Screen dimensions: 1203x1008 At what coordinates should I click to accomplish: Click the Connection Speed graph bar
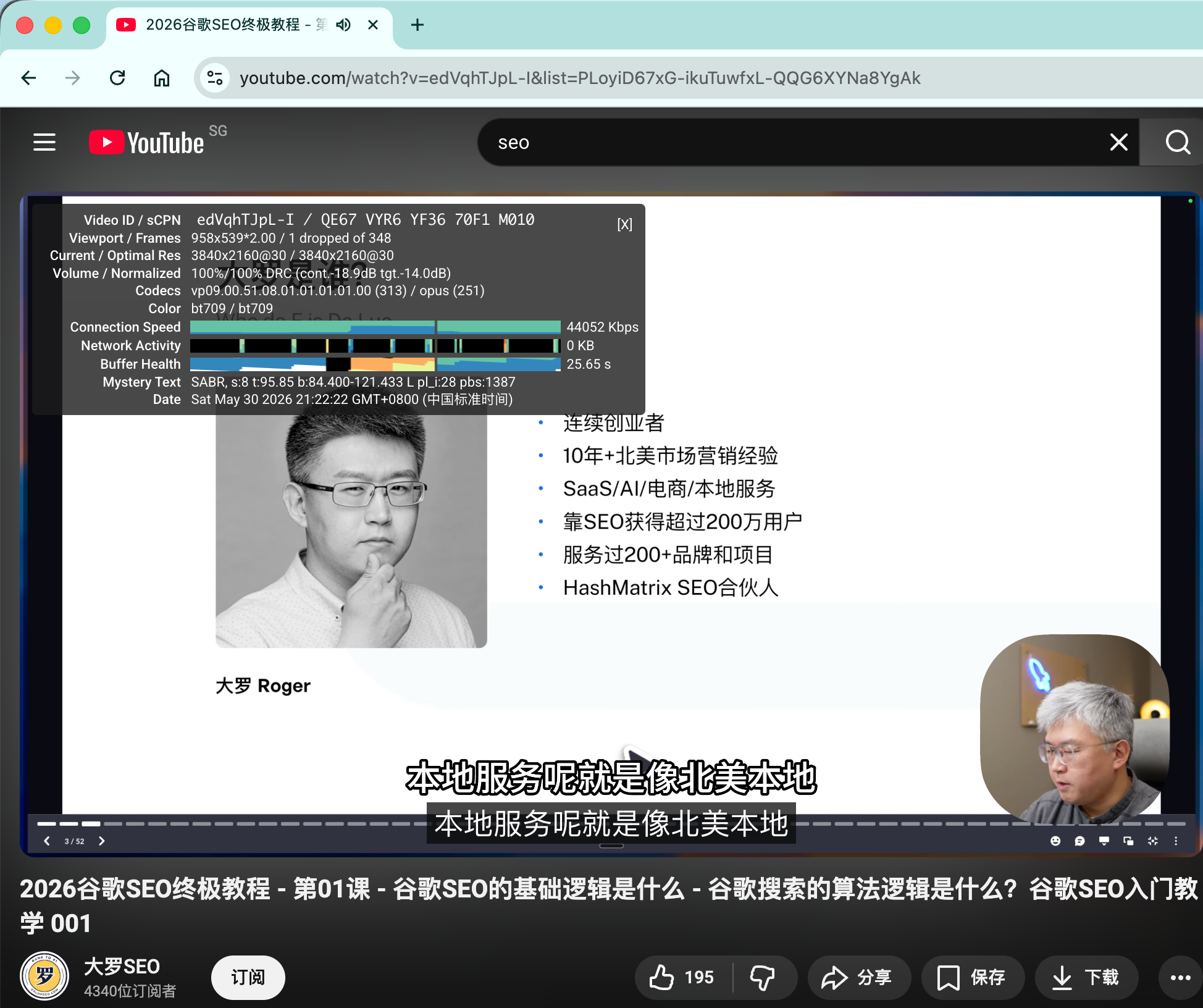375,327
